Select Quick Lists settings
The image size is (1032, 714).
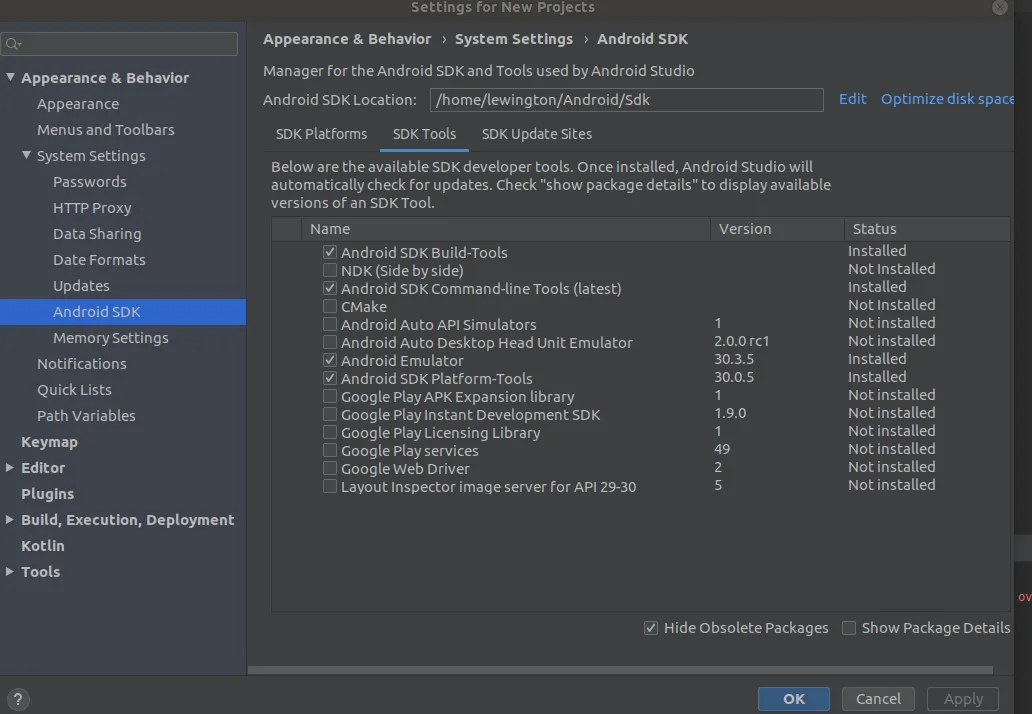point(74,390)
